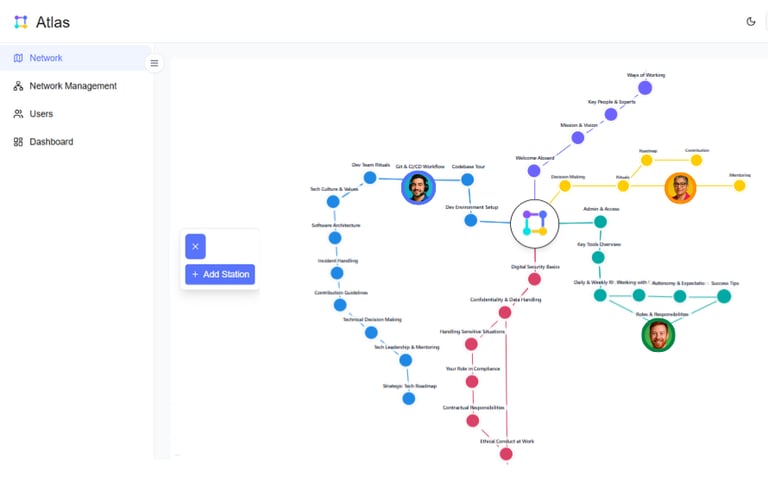
Task: Click the Handling Sensitive Situations station
Action: click(x=471, y=344)
